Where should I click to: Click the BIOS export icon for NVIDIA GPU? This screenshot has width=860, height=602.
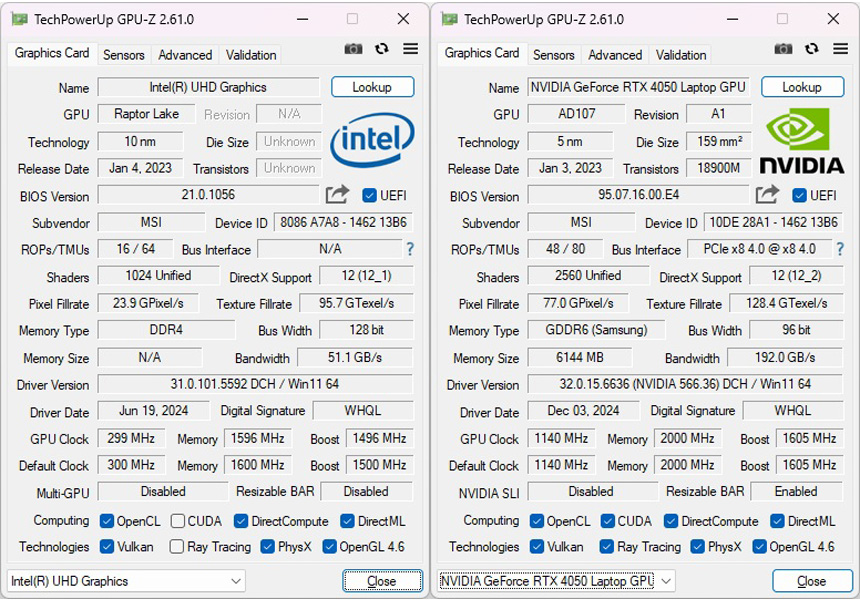(767, 195)
